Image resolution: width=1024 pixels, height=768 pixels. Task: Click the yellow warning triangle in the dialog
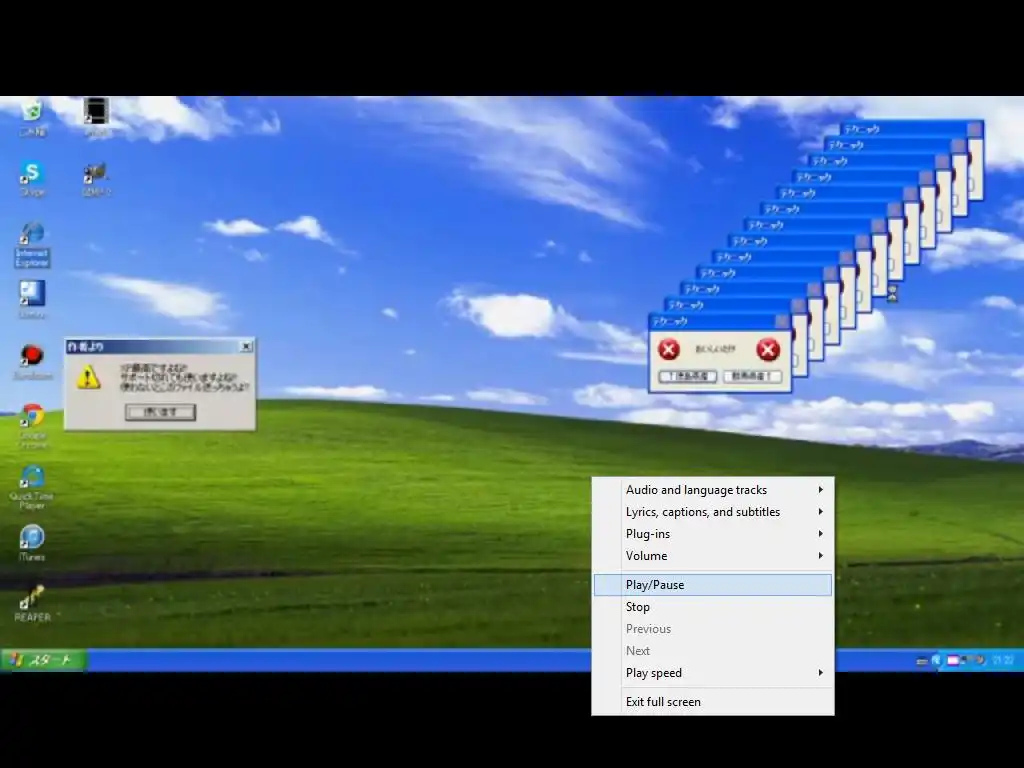pyautogui.click(x=88, y=377)
